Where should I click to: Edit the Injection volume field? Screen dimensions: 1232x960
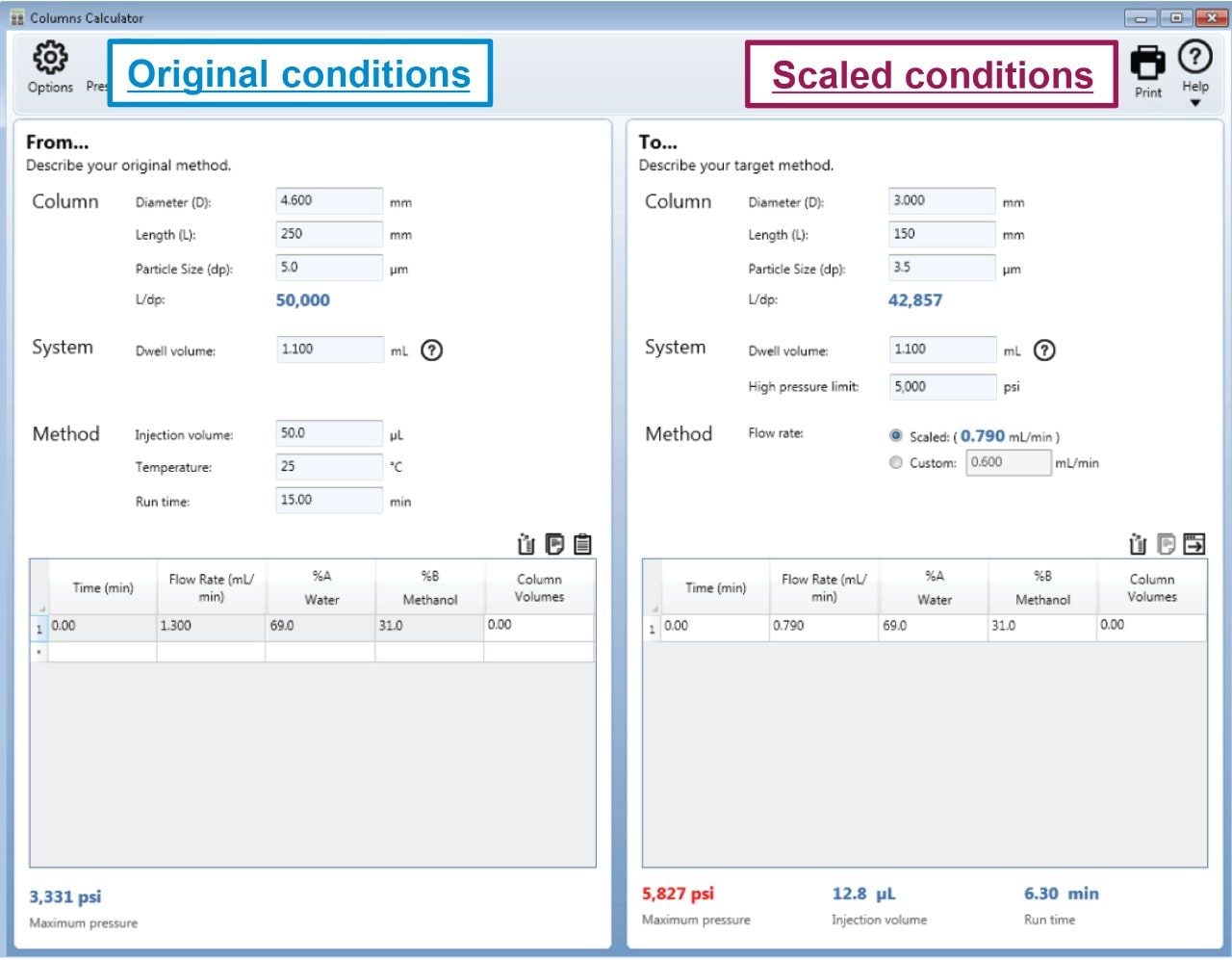coord(327,433)
